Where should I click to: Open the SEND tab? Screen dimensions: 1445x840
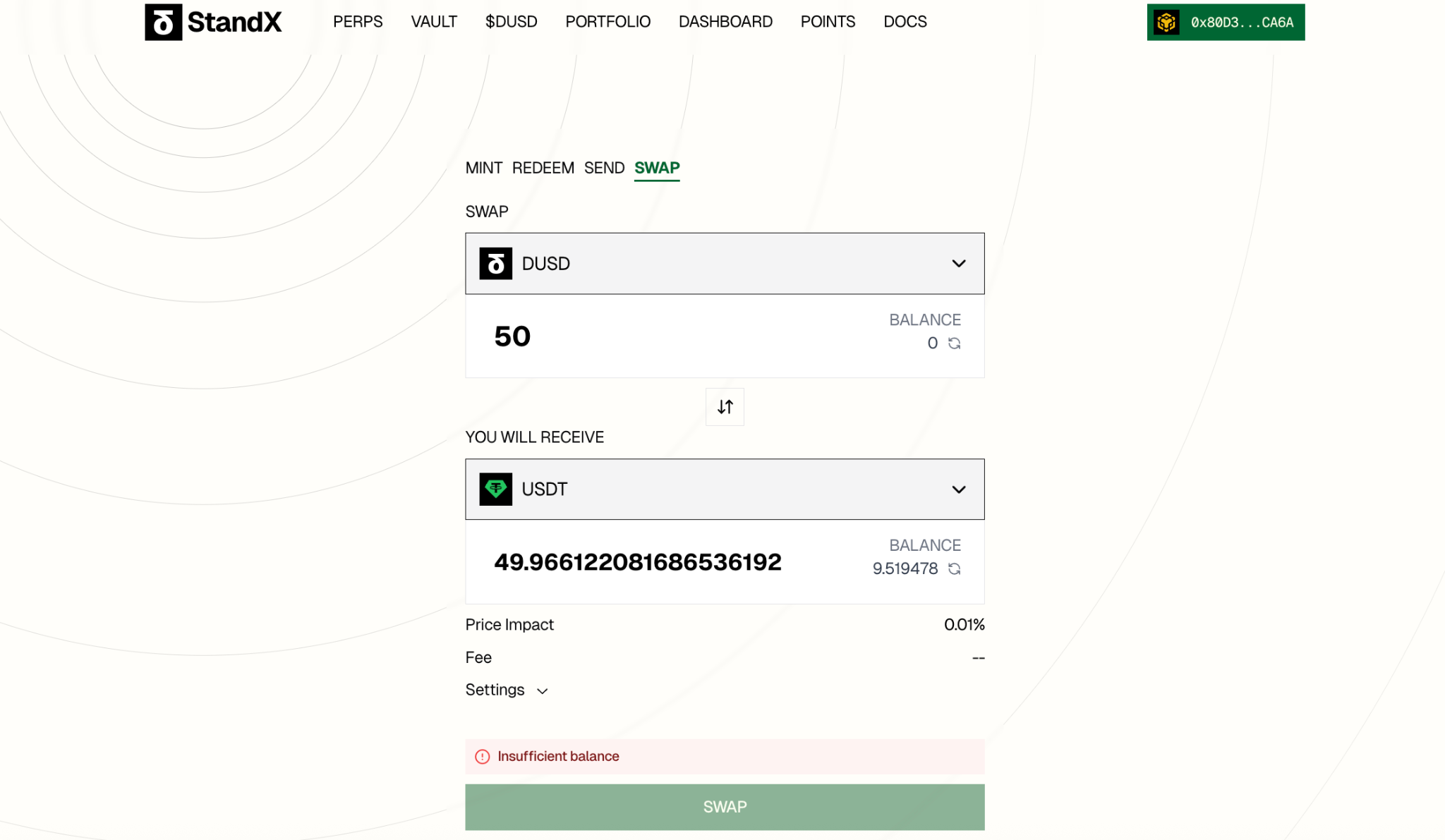pyautogui.click(x=604, y=168)
